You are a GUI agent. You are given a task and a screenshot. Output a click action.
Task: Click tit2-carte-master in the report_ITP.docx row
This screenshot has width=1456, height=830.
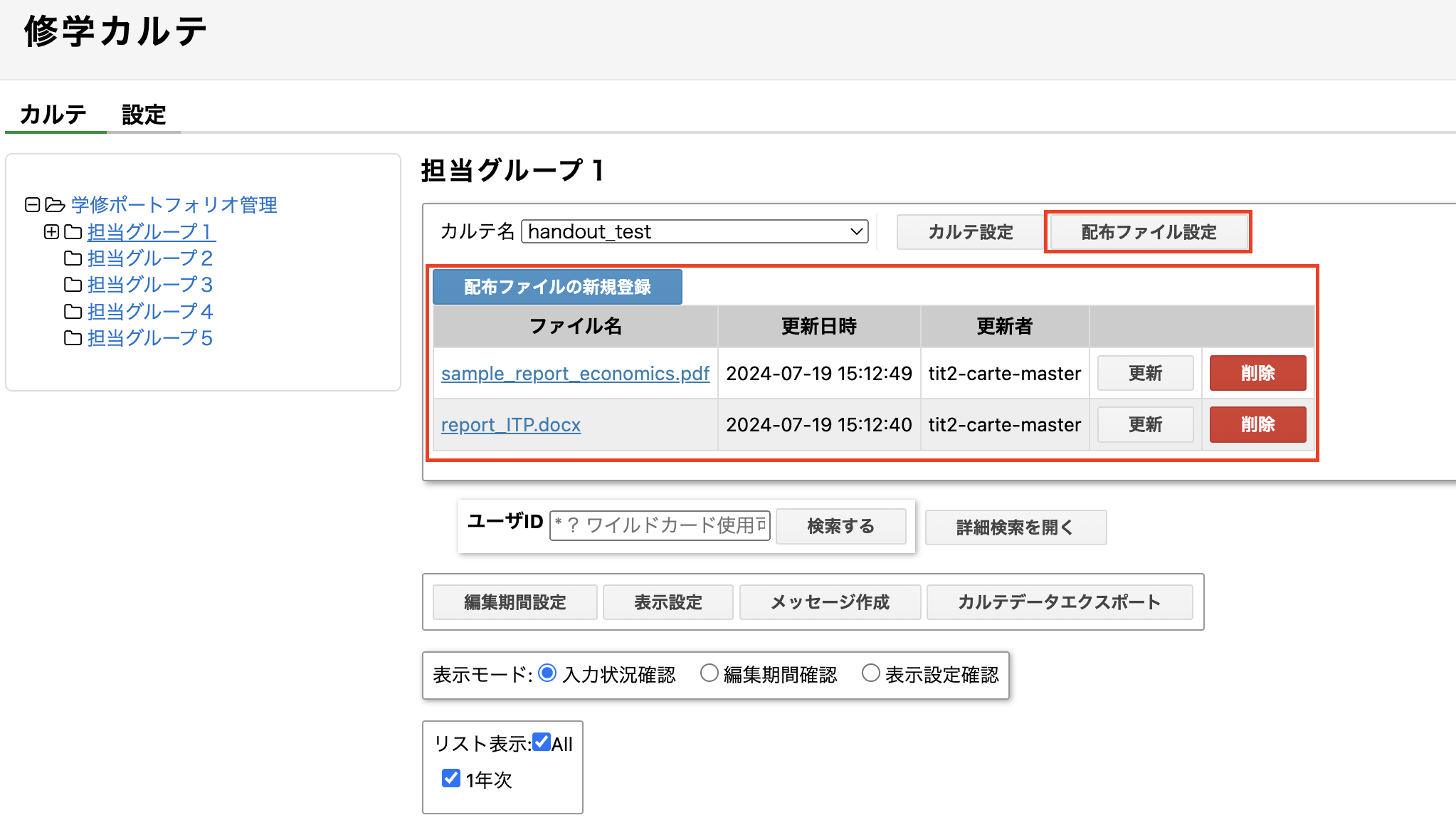tap(1005, 425)
